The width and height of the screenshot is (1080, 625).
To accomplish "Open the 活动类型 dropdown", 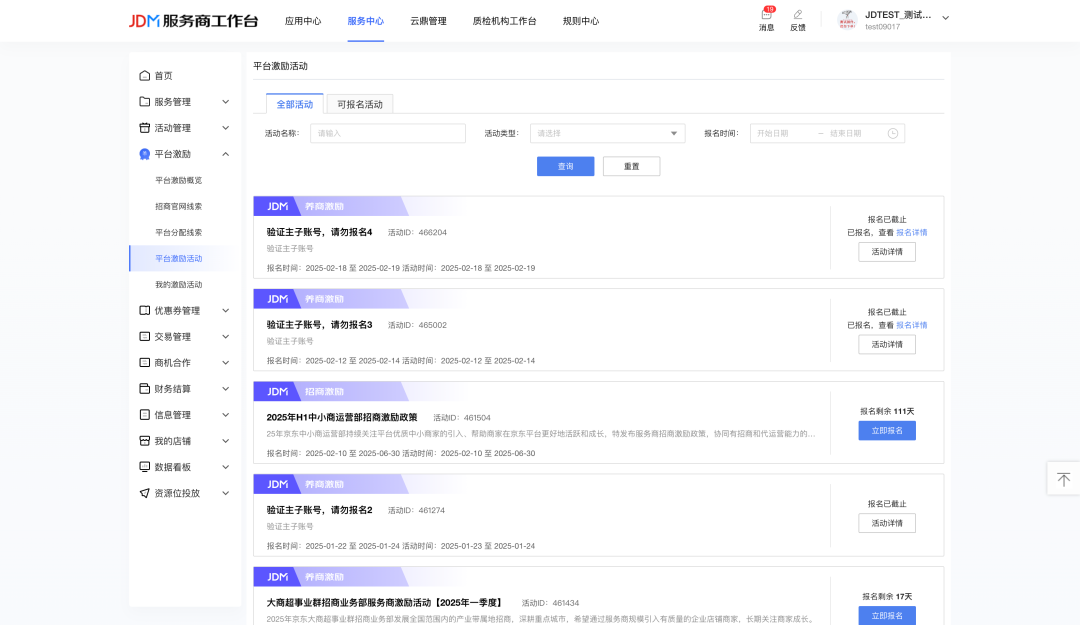I will [607, 133].
